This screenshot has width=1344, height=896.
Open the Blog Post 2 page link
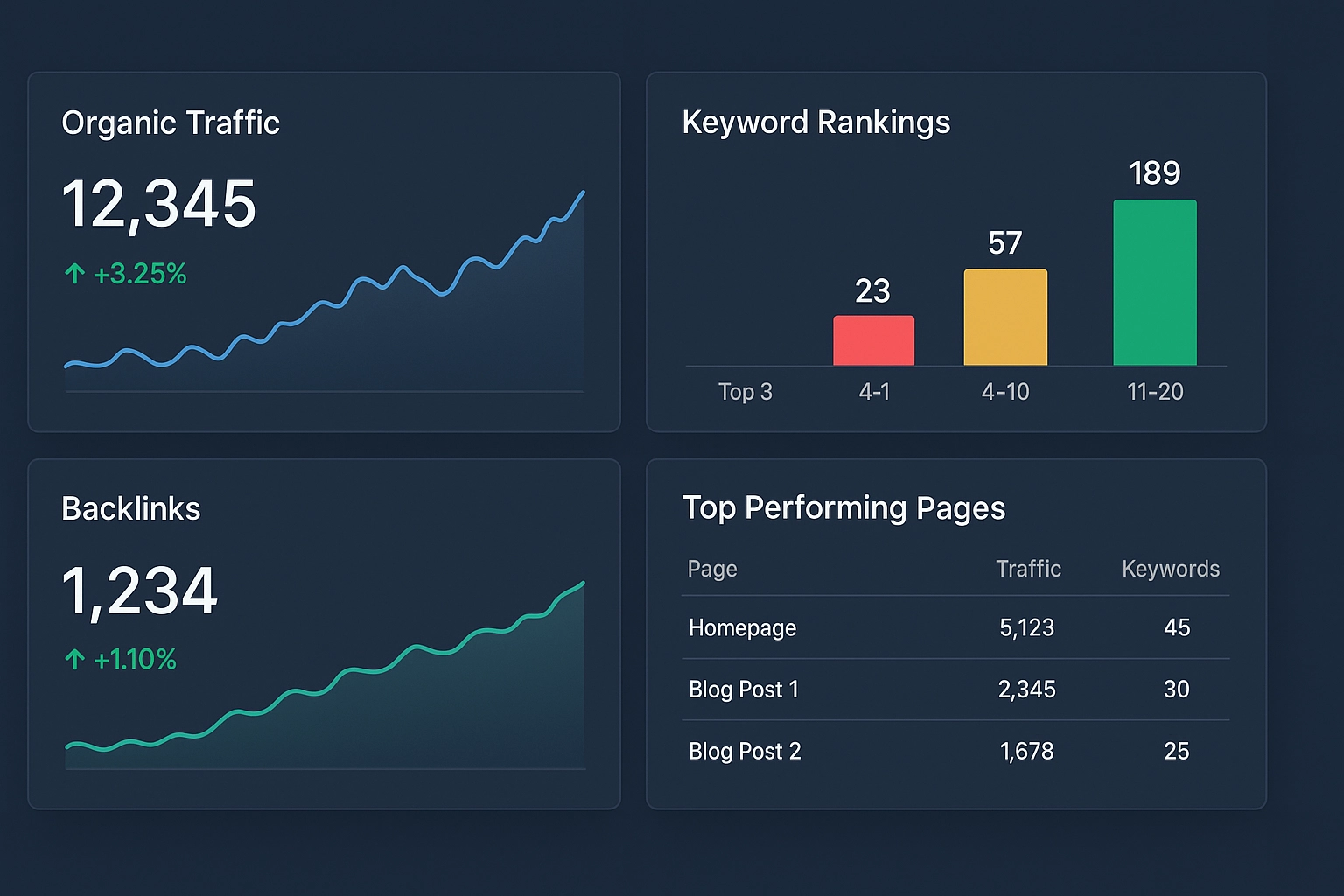point(744,752)
